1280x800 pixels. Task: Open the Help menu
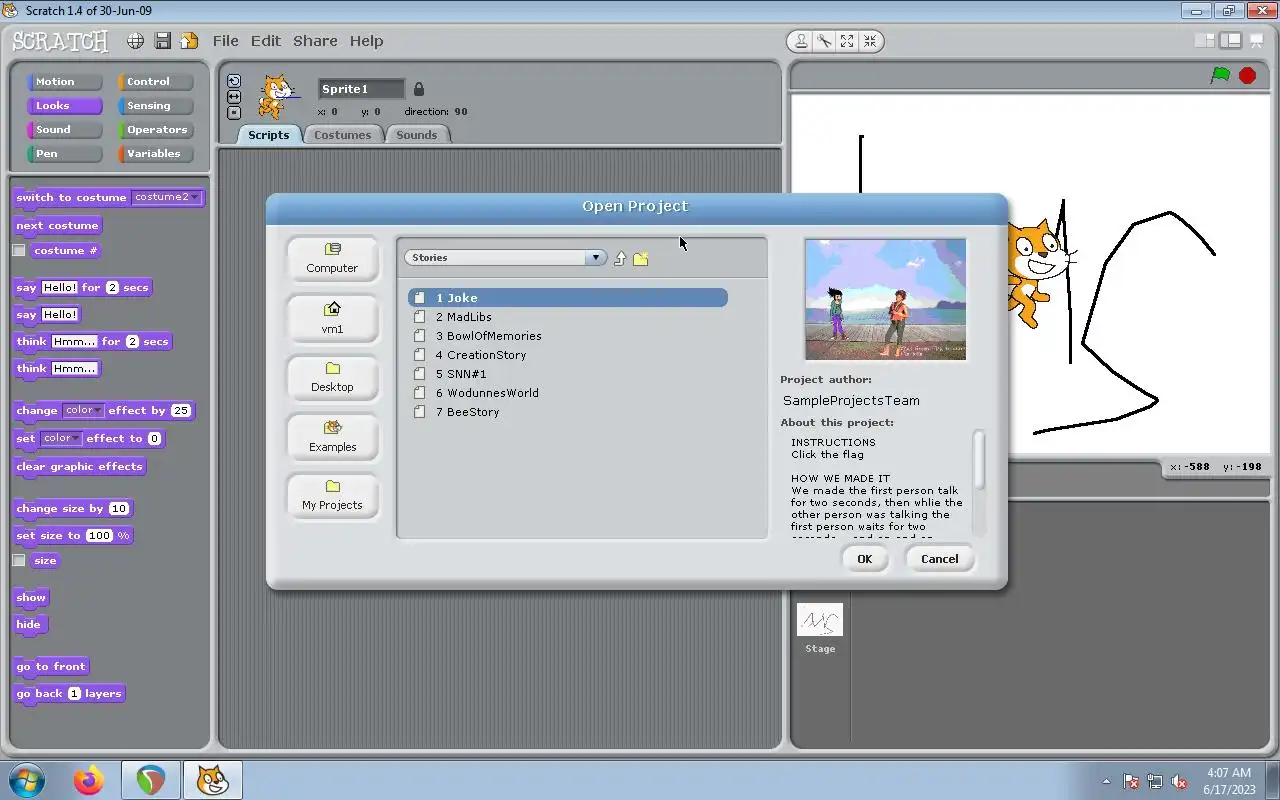coord(366,41)
